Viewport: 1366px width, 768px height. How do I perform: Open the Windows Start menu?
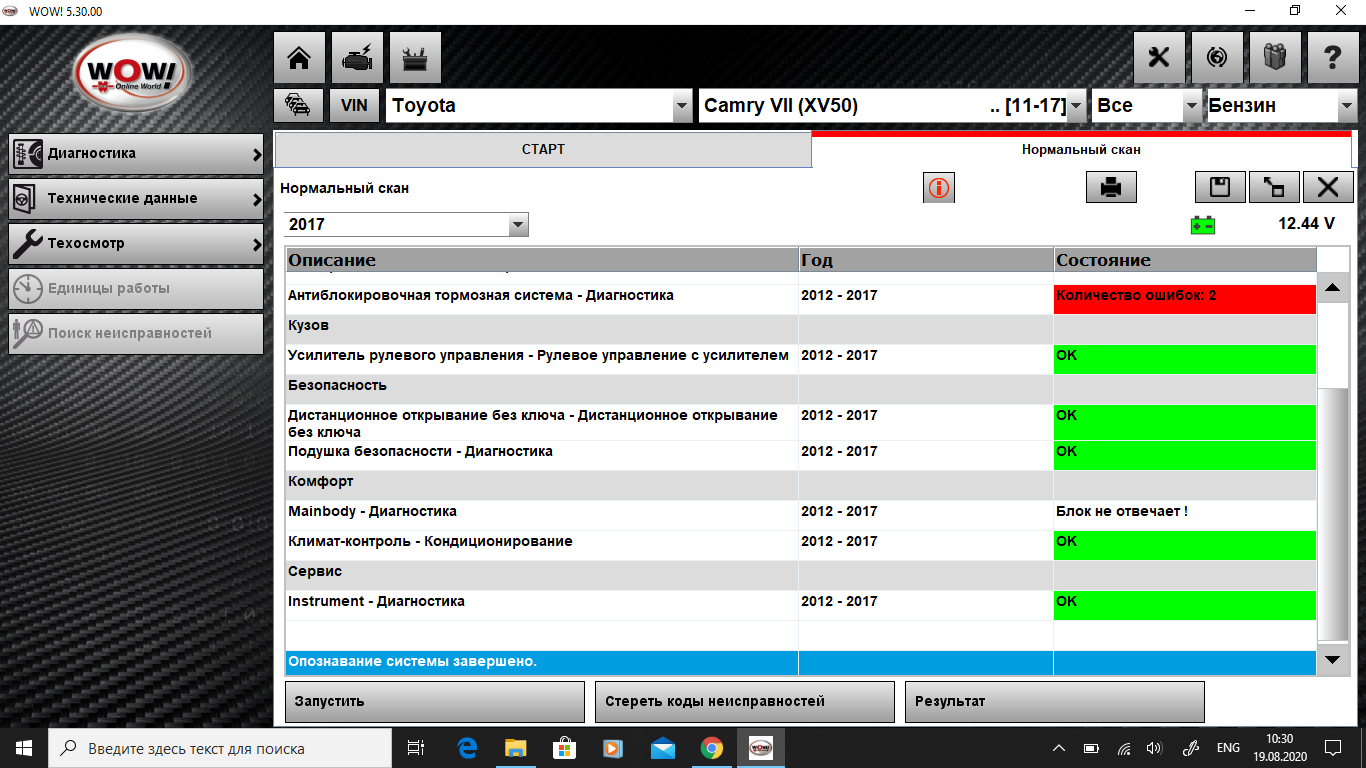(24, 748)
